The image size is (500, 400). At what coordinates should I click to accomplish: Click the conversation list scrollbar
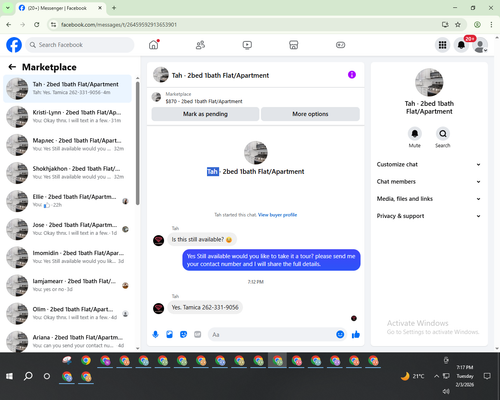click(138, 143)
